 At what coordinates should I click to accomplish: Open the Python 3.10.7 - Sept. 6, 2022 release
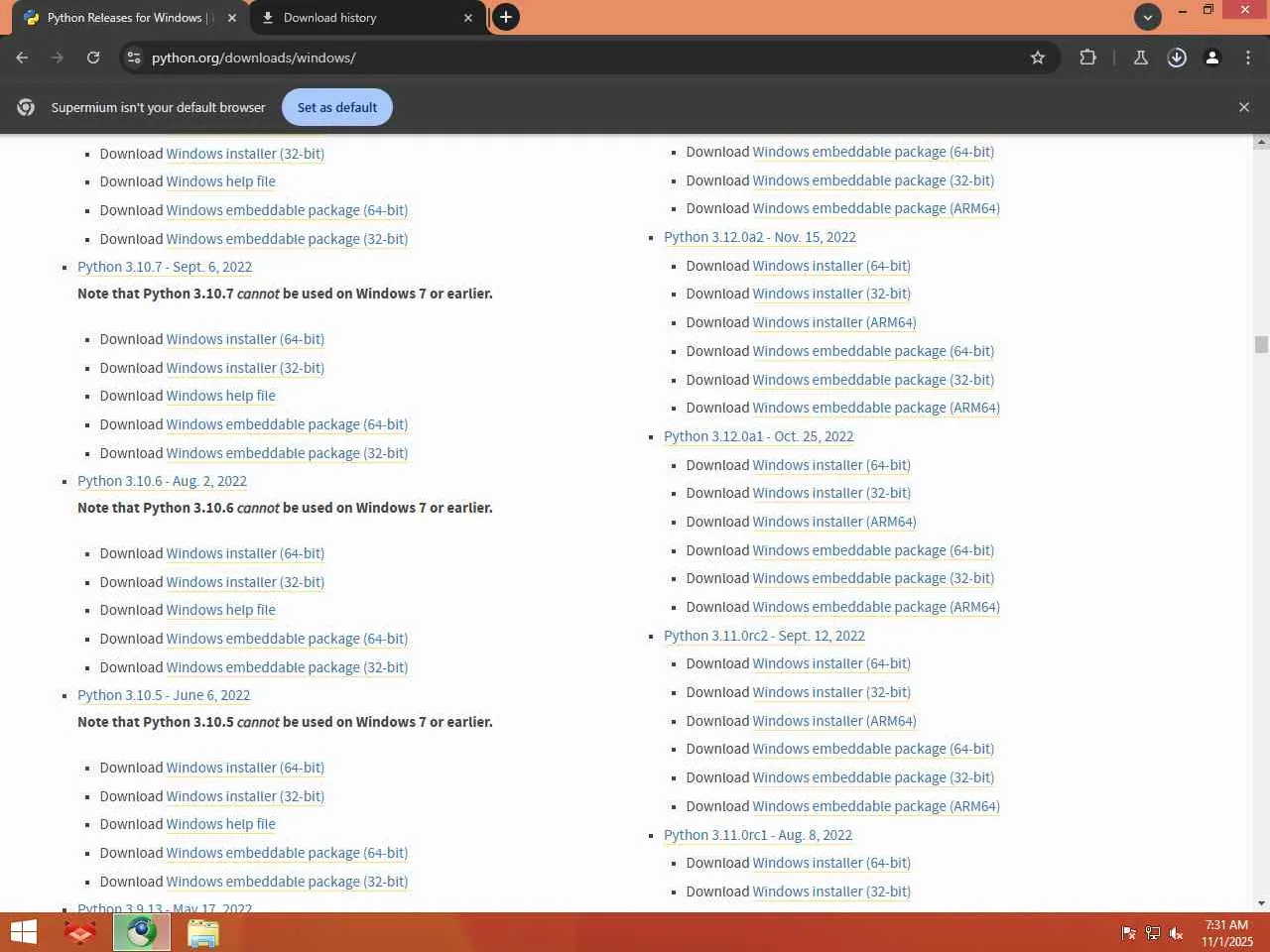click(165, 267)
